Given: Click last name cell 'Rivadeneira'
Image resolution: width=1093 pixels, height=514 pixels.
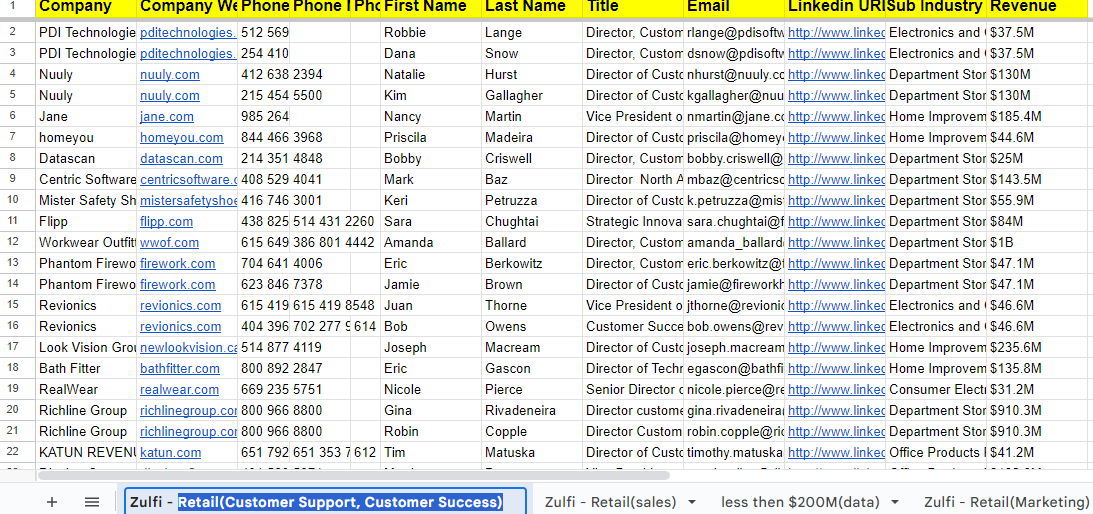Looking at the screenshot, I should [532, 410].
